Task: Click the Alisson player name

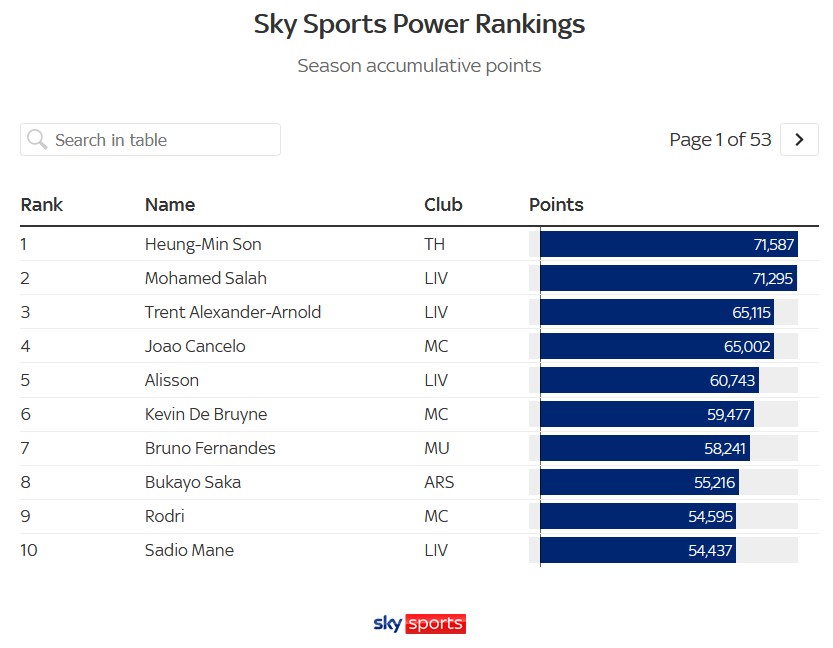Action: coord(172,380)
